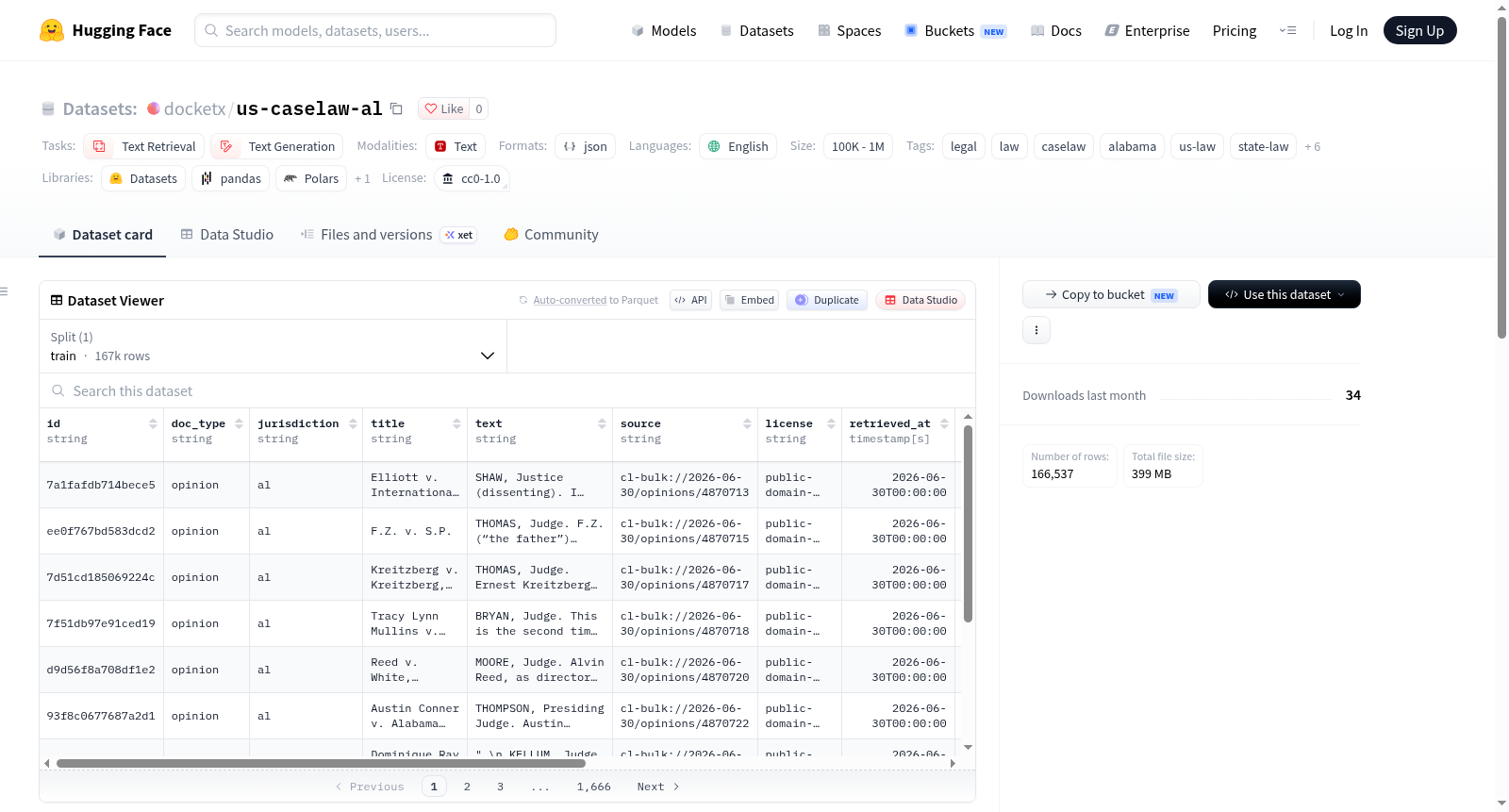Open the Spaces page
Viewport: 1509px width, 812px height.
point(849,30)
